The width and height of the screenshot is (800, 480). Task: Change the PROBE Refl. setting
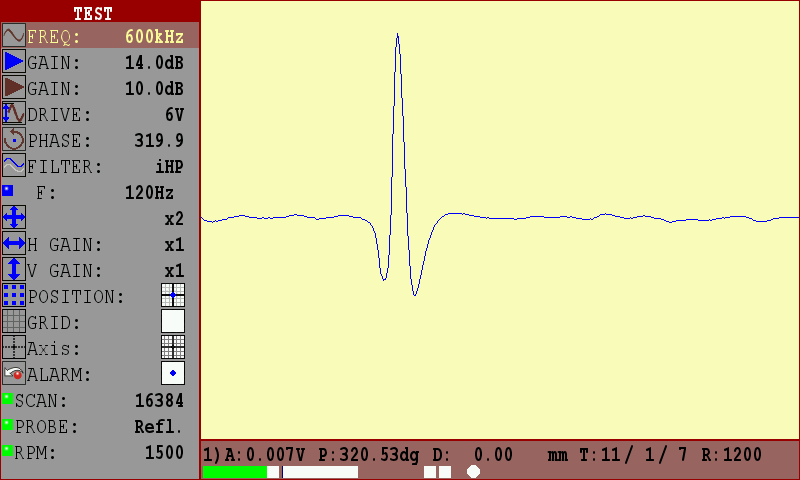[158, 427]
